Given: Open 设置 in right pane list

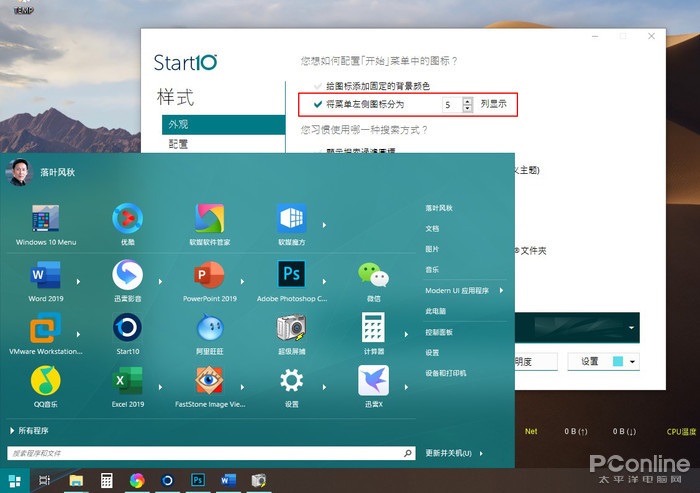Looking at the screenshot, I should pyautogui.click(x=432, y=353).
